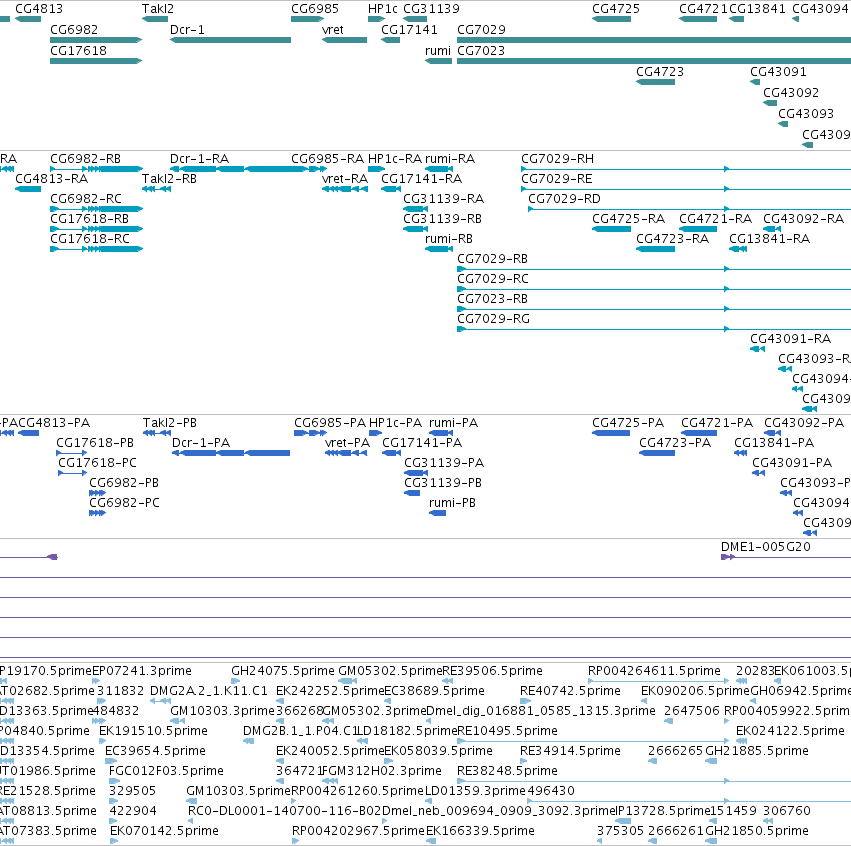
Task: Click the CG43093 gene label
Action: [x=806, y=114]
